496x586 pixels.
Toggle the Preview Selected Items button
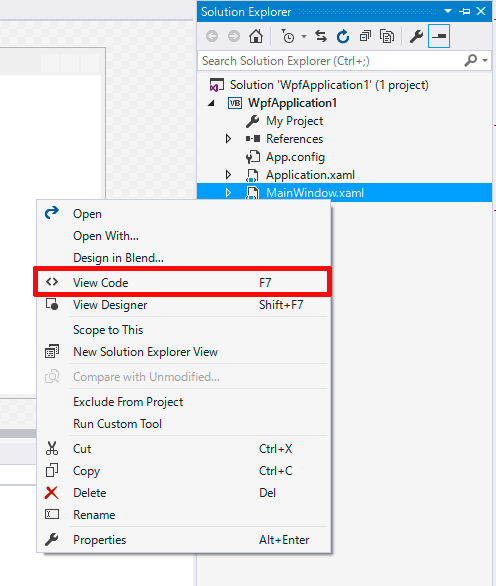pyautogui.click(x=439, y=36)
